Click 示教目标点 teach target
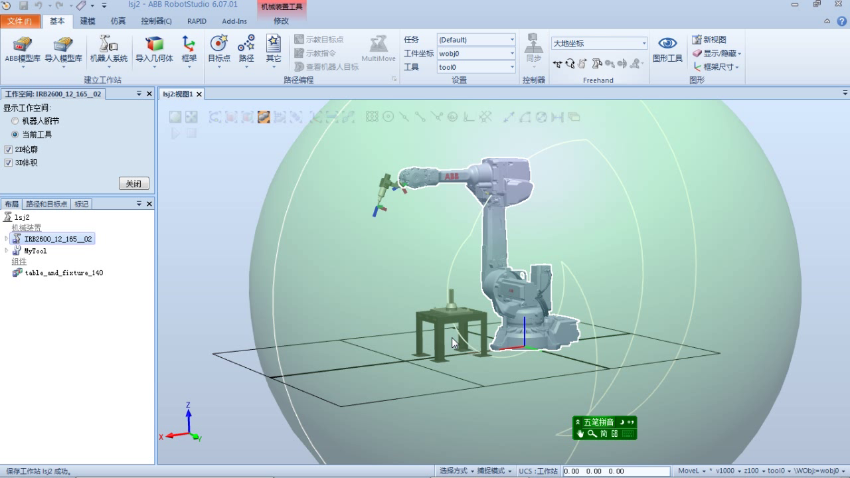 pos(319,40)
